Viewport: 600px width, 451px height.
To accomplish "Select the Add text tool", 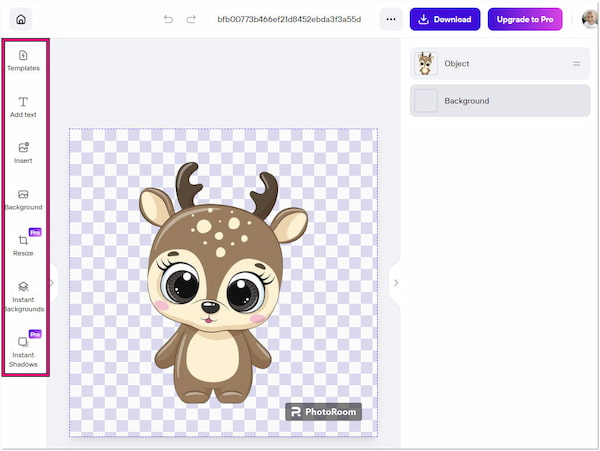I will pos(24,107).
